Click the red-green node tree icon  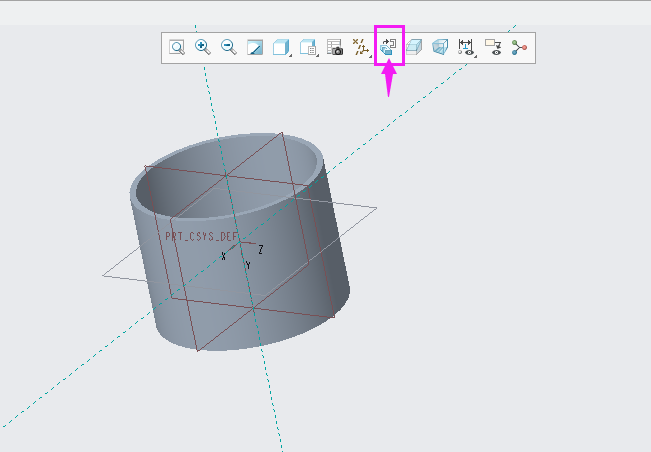[518, 47]
